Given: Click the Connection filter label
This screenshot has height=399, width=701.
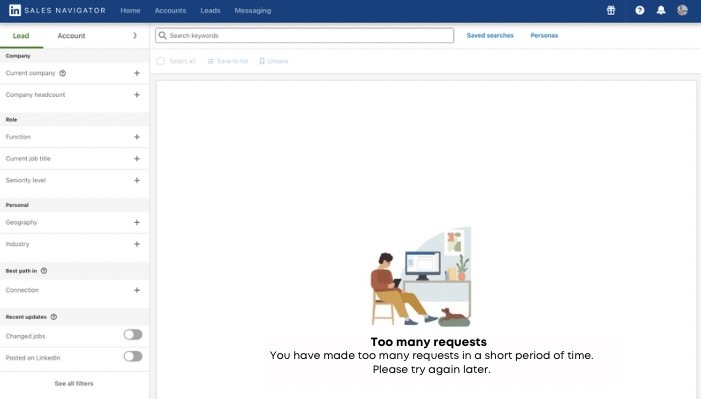Looking at the screenshot, I should (22, 290).
